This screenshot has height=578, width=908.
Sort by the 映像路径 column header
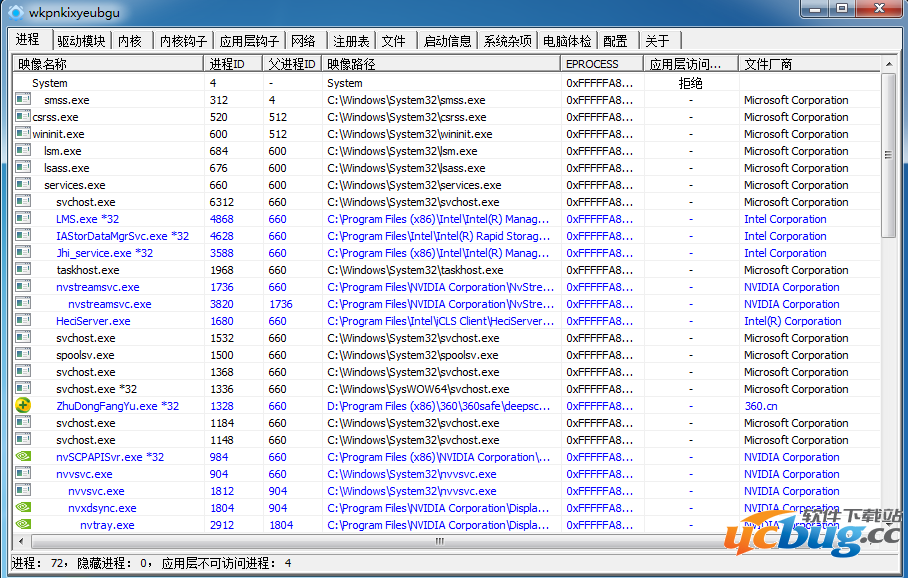441,64
